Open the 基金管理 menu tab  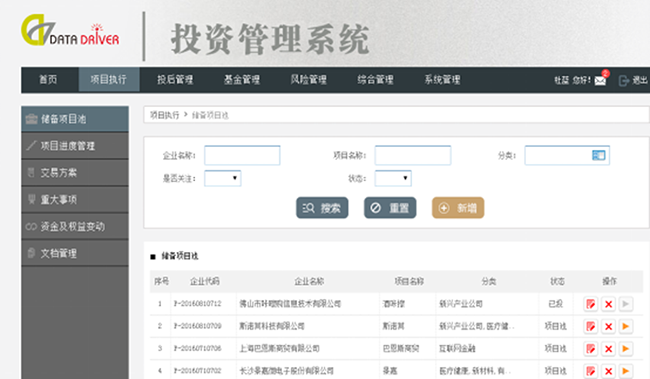242,80
